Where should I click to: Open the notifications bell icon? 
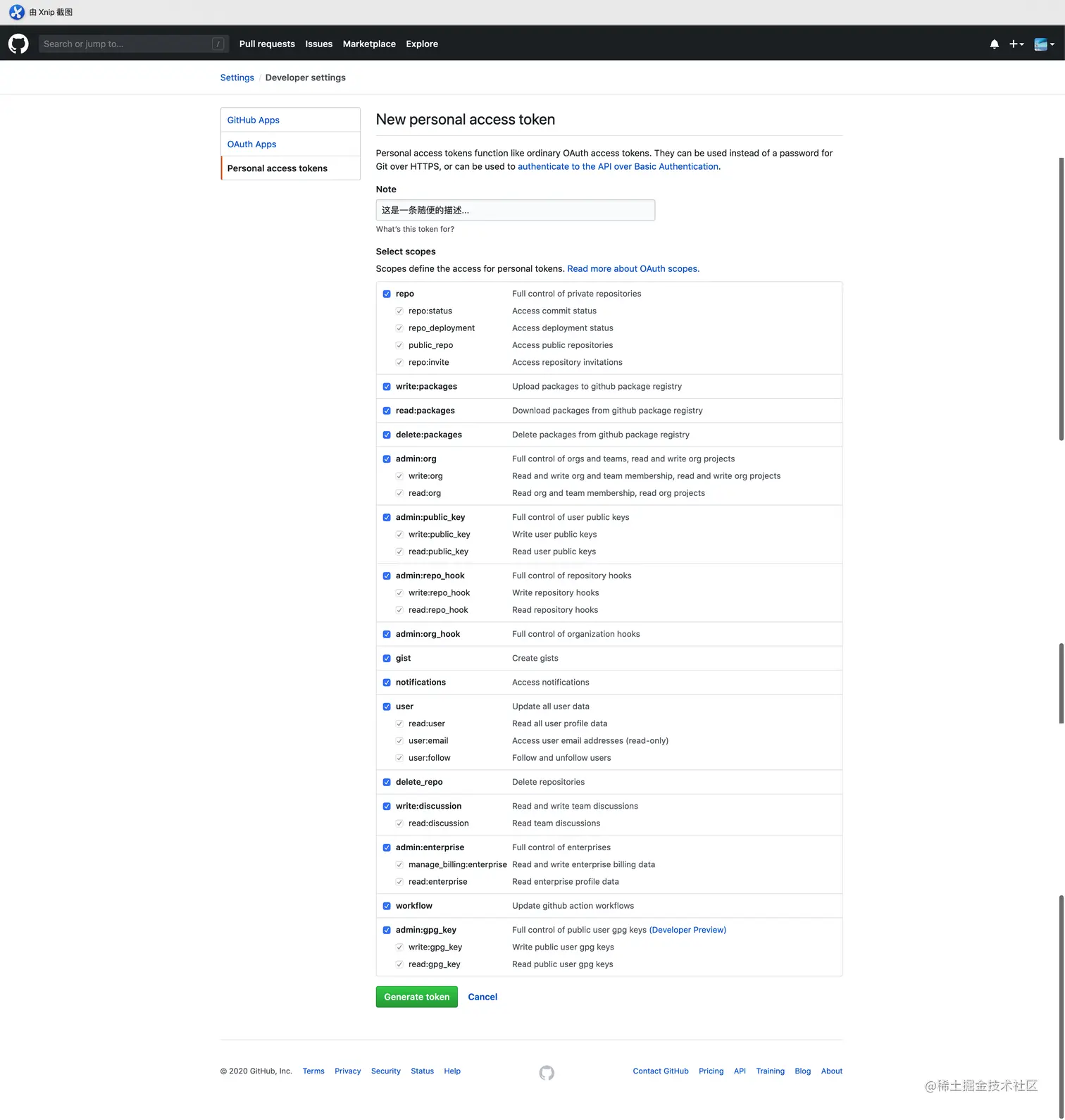pos(994,44)
